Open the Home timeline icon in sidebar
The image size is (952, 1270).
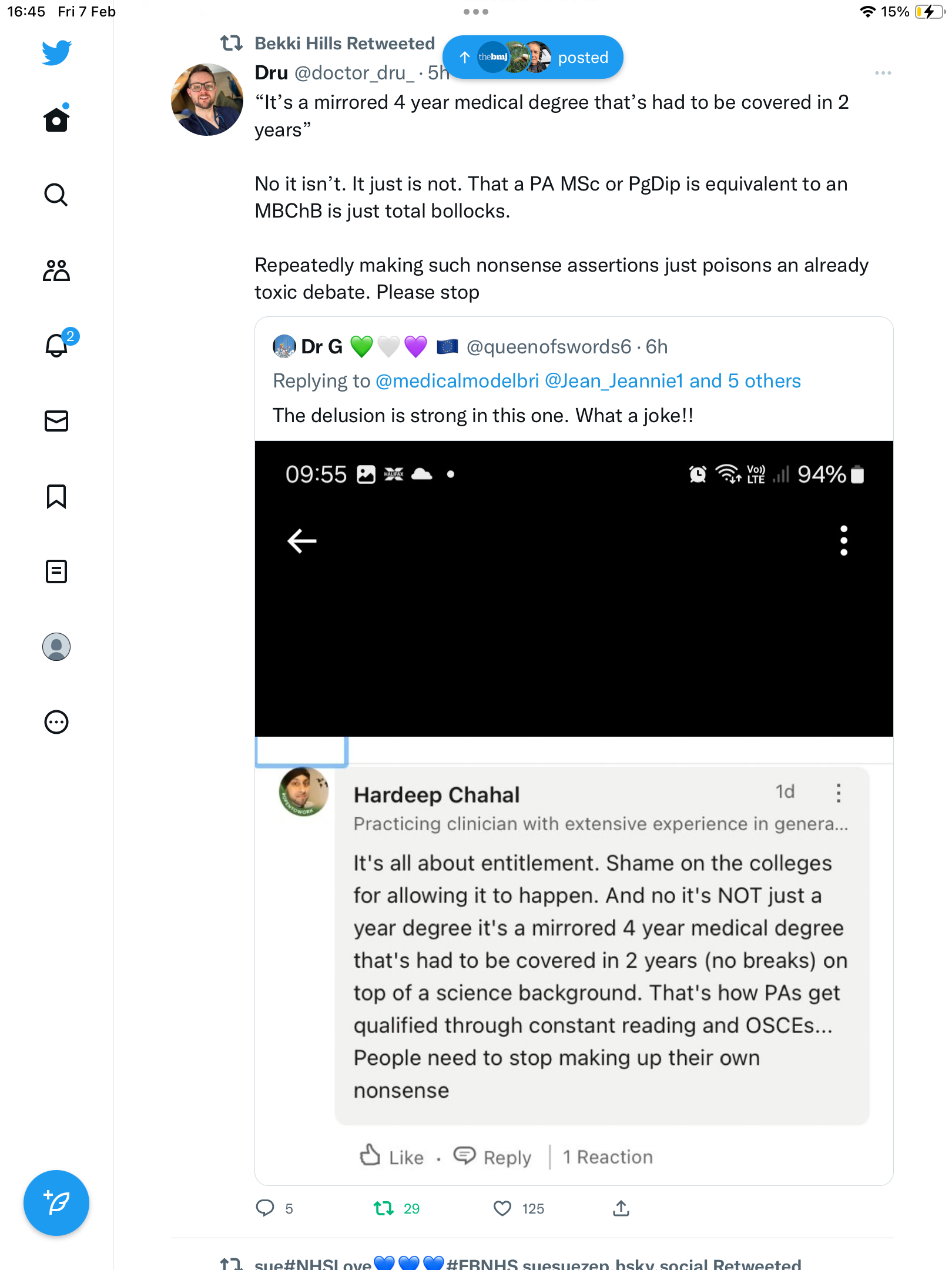coord(56,119)
